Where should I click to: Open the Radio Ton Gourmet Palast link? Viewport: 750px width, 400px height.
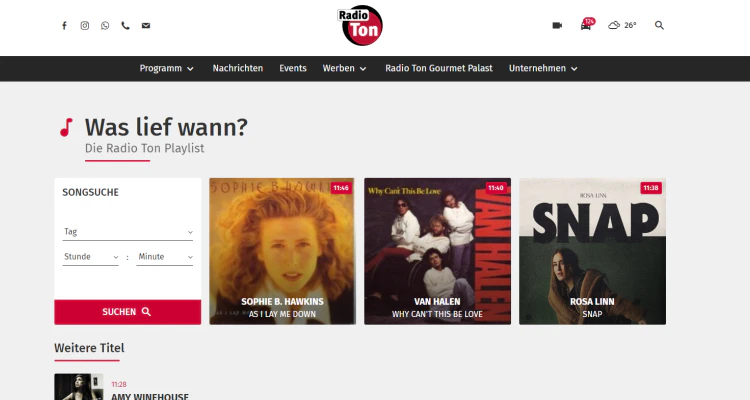pos(439,68)
